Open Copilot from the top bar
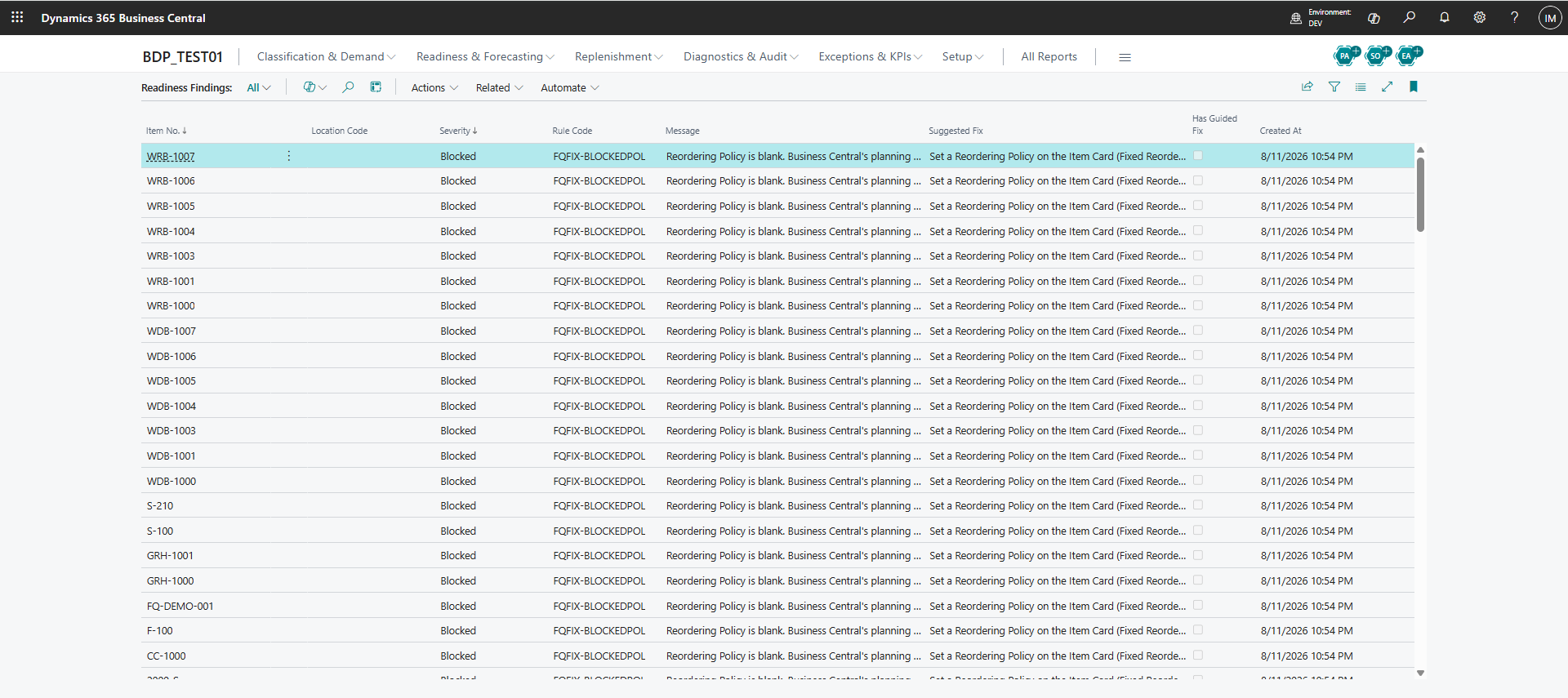The height and width of the screenshot is (698, 1568). click(1374, 18)
